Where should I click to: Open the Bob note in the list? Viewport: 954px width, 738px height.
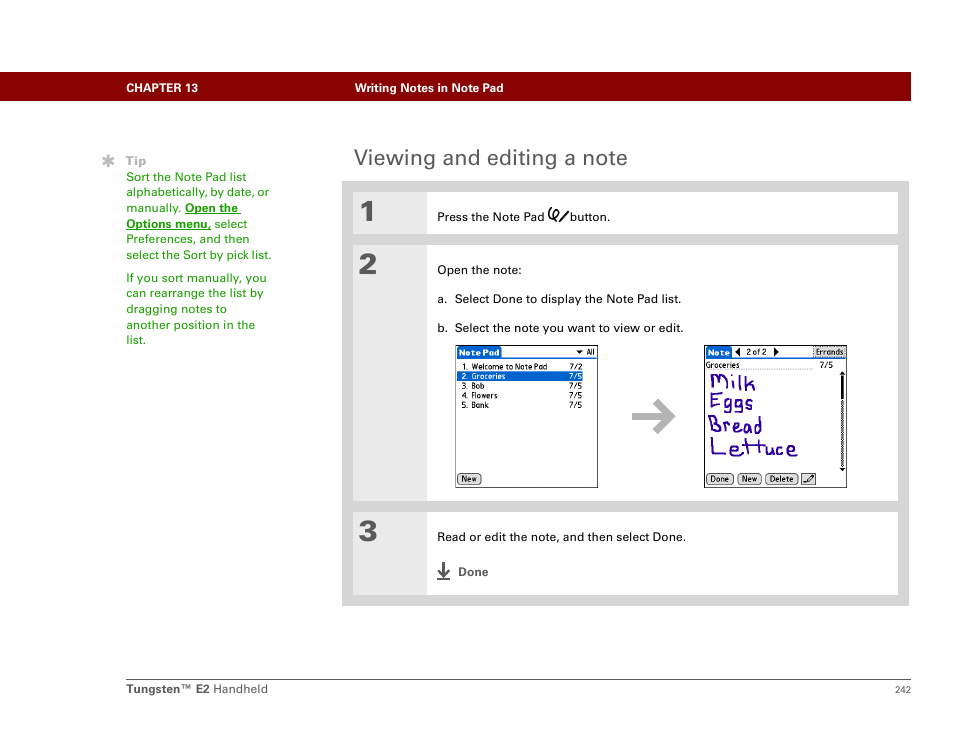(520, 386)
